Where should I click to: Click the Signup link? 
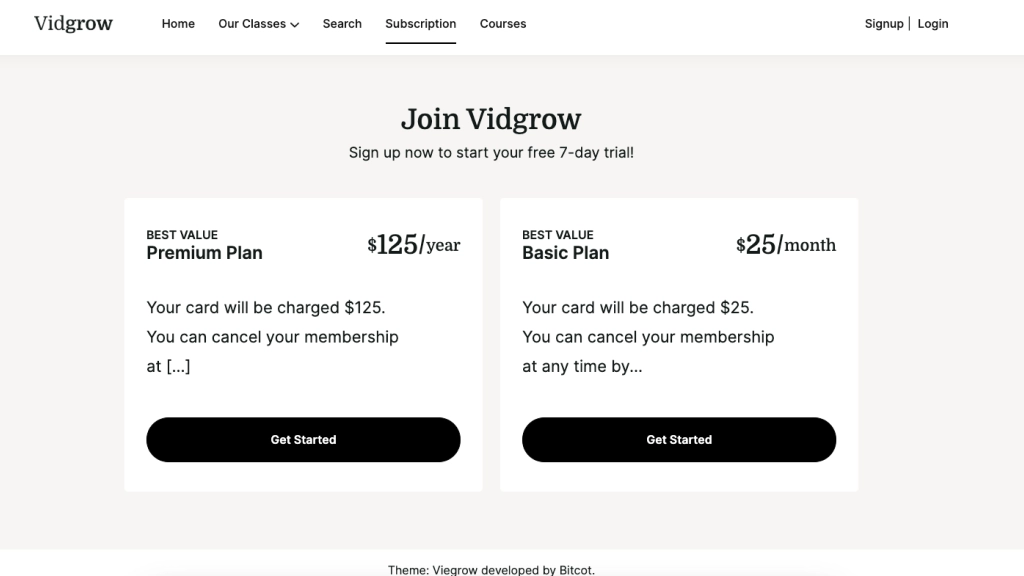(883, 23)
